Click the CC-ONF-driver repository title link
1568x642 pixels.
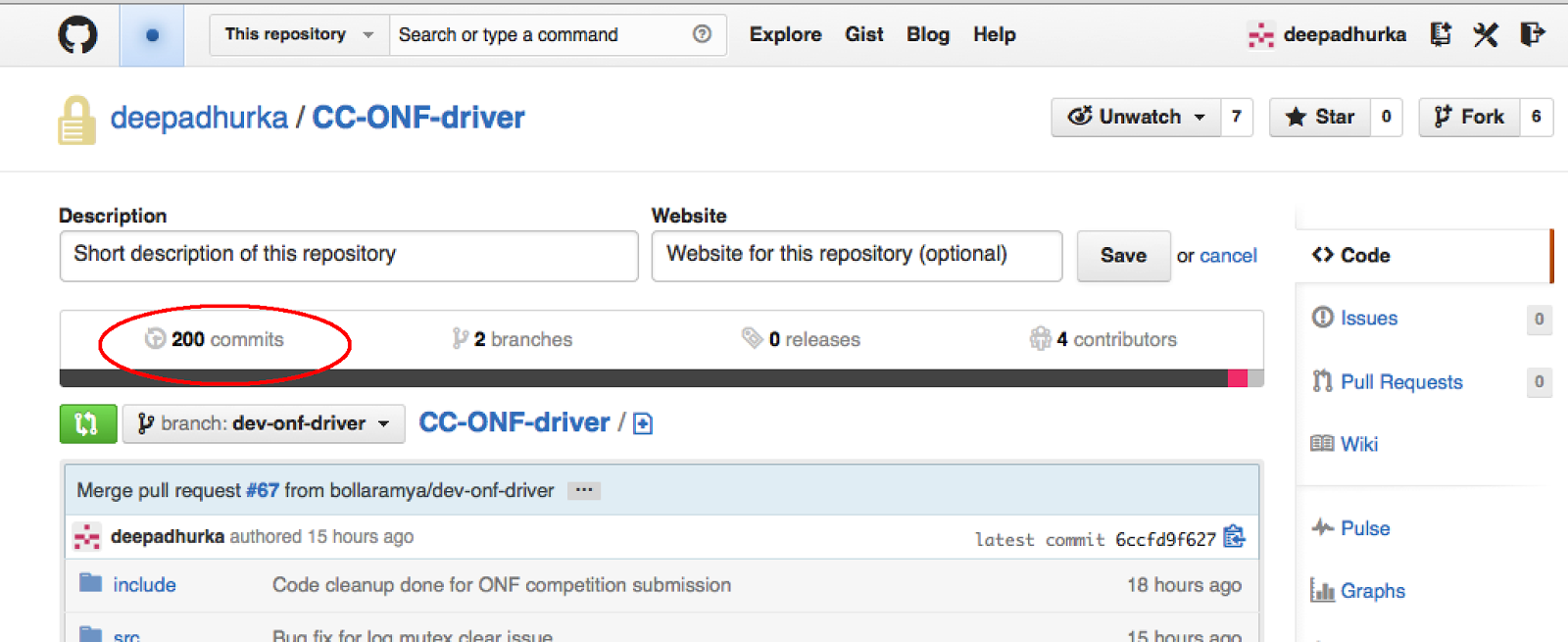click(418, 118)
